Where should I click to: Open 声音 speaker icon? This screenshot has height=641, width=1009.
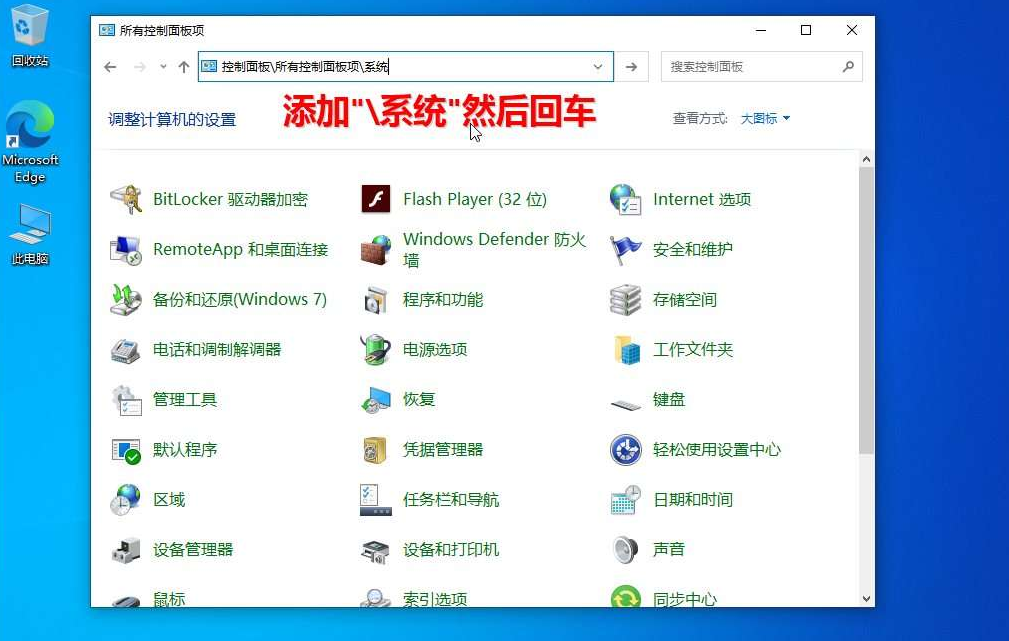(x=625, y=550)
